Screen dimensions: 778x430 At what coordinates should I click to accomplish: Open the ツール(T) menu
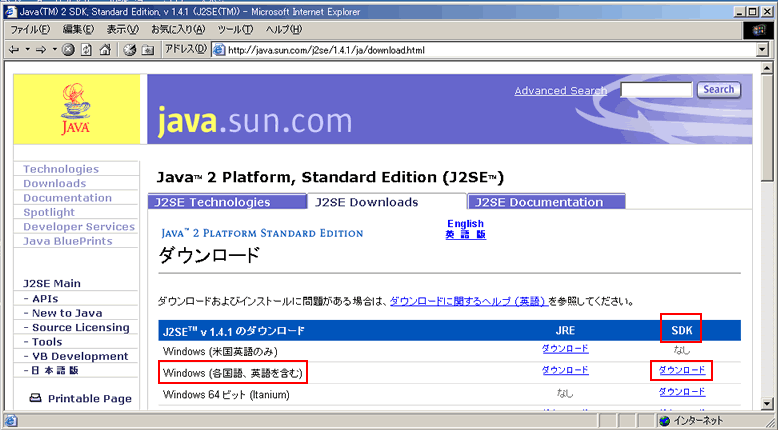coord(235,29)
